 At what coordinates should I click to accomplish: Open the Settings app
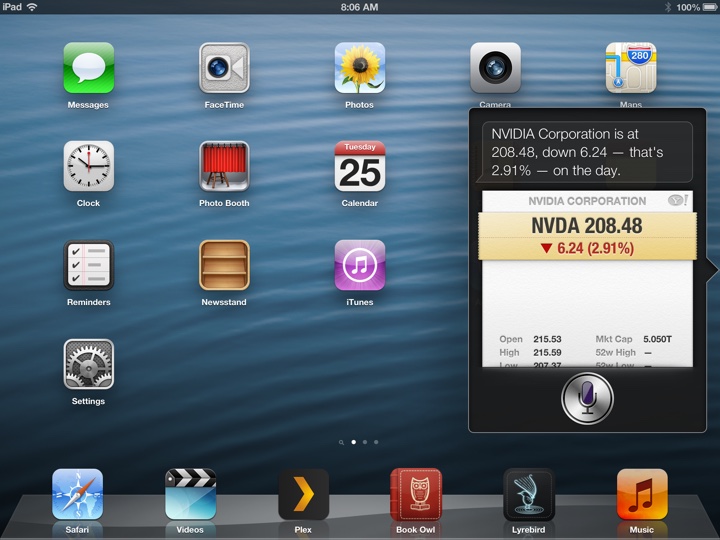pos(89,364)
